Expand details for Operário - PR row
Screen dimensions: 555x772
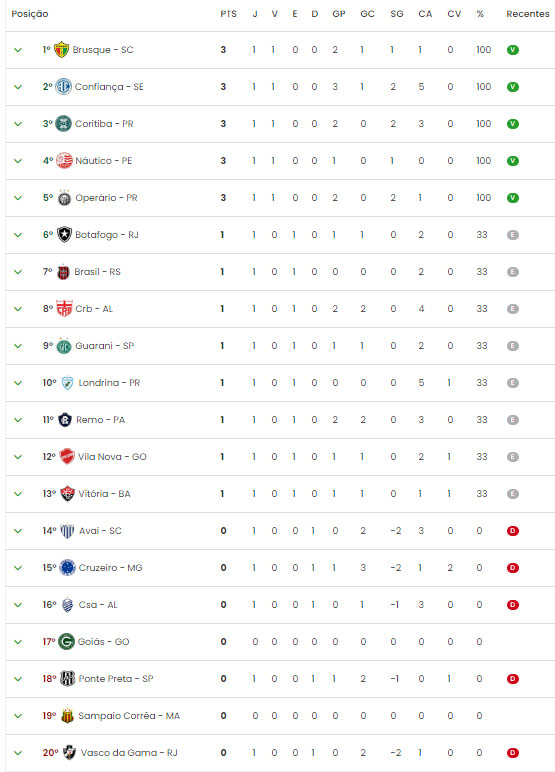tap(18, 198)
